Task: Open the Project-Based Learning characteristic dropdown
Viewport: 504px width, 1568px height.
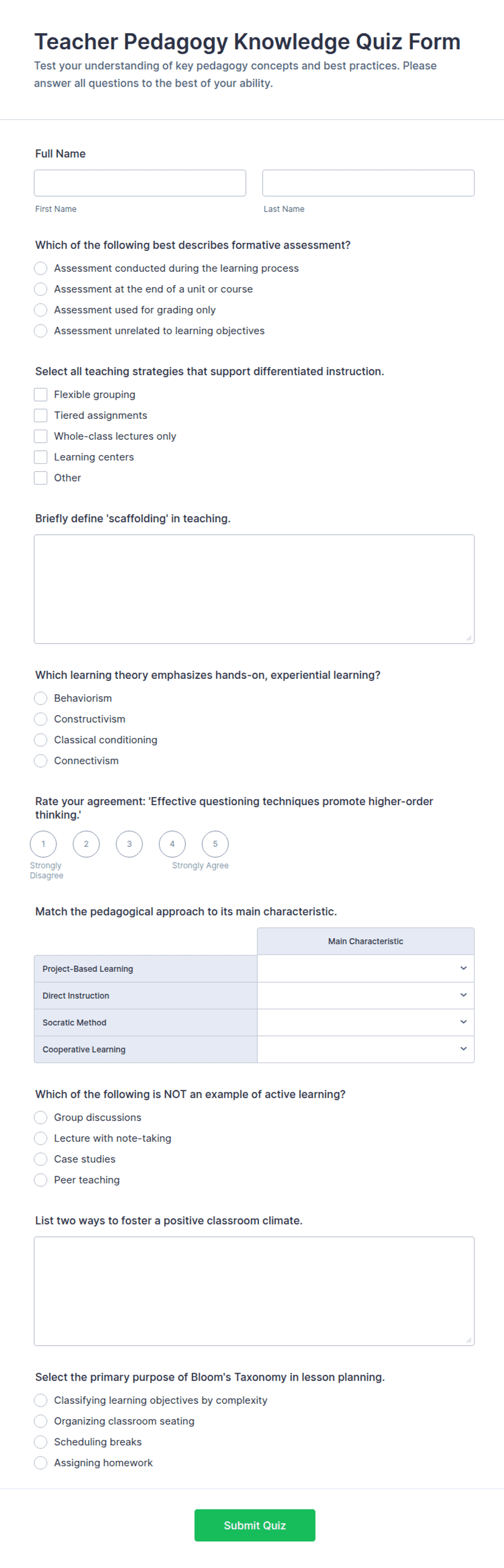Action: pos(366,968)
